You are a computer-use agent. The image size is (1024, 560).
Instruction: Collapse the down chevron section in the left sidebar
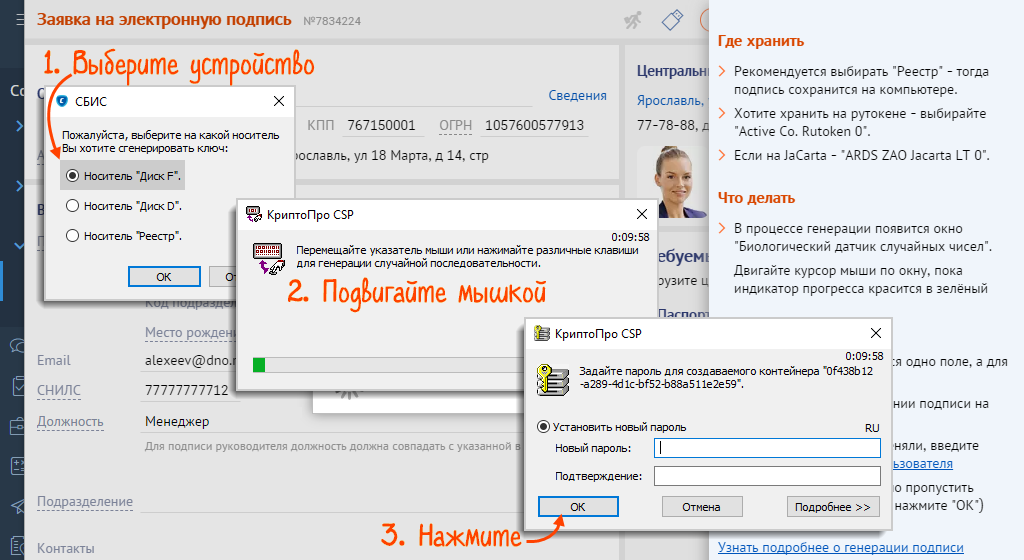tap(19, 246)
